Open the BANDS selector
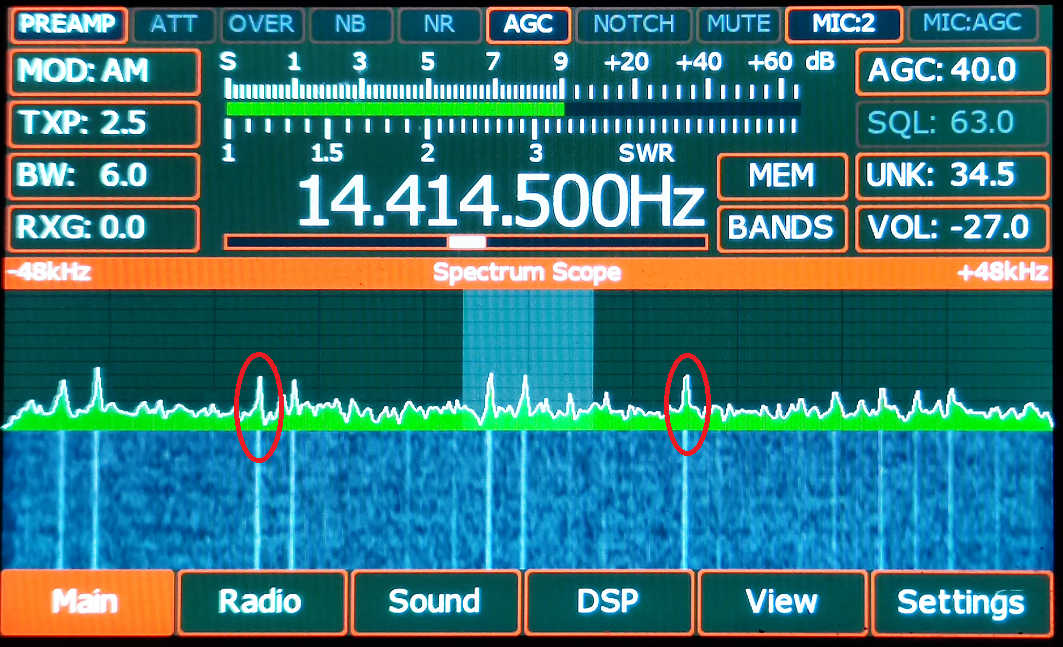1063x647 pixels. [x=782, y=228]
